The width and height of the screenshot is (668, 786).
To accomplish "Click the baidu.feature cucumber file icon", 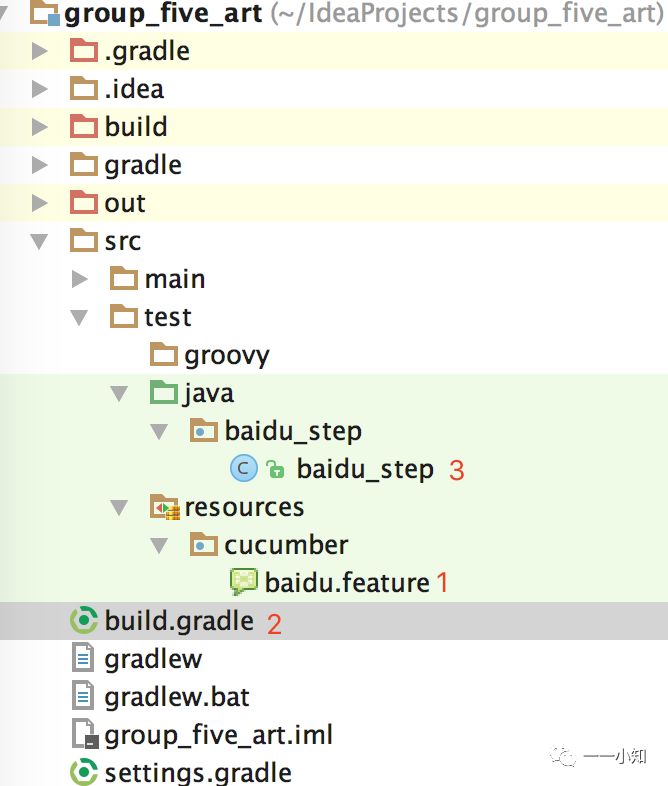I will pyautogui.click(x=244, y=582).
